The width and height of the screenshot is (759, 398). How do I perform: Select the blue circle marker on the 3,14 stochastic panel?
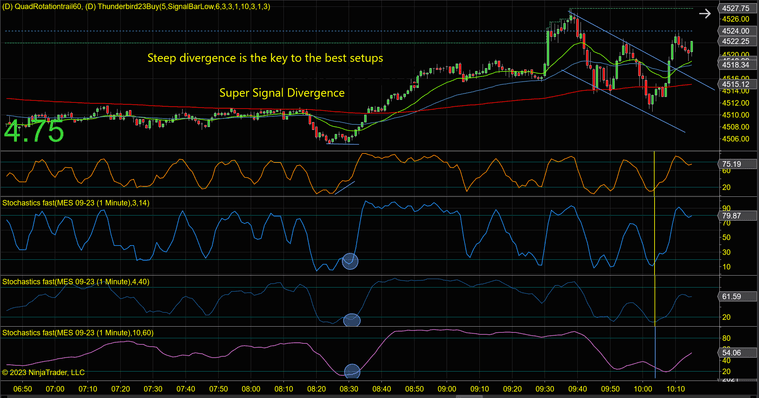(350, 261)
